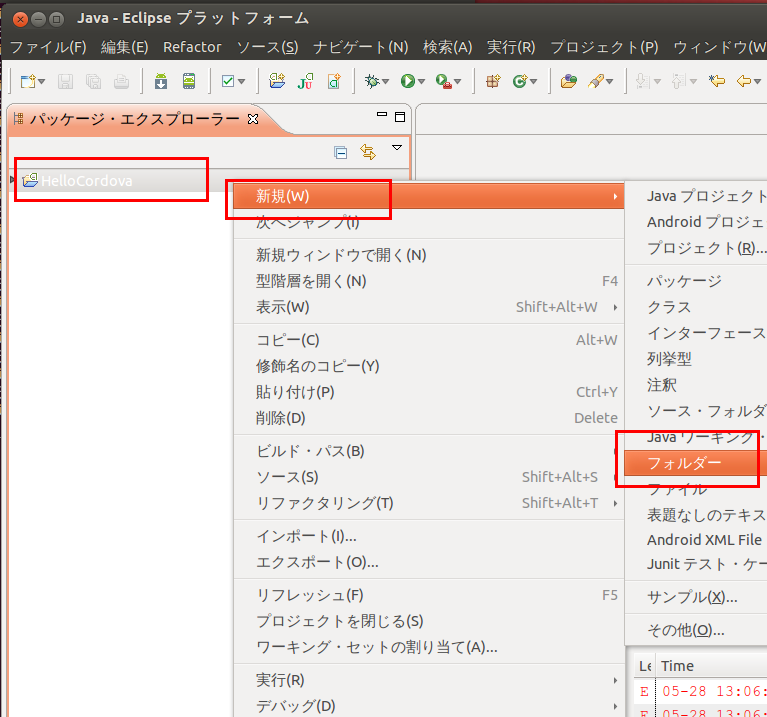Choose 新規(W) in the context menu
The image size is (767, 717).
[429, 196]
